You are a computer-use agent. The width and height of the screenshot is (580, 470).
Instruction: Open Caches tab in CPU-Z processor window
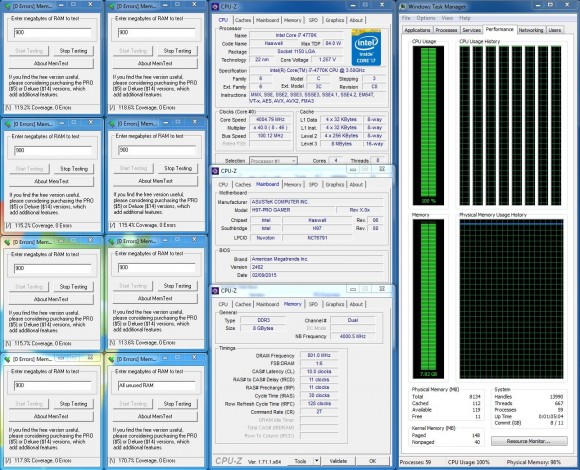pyautogui.click(x=243, y=20)
